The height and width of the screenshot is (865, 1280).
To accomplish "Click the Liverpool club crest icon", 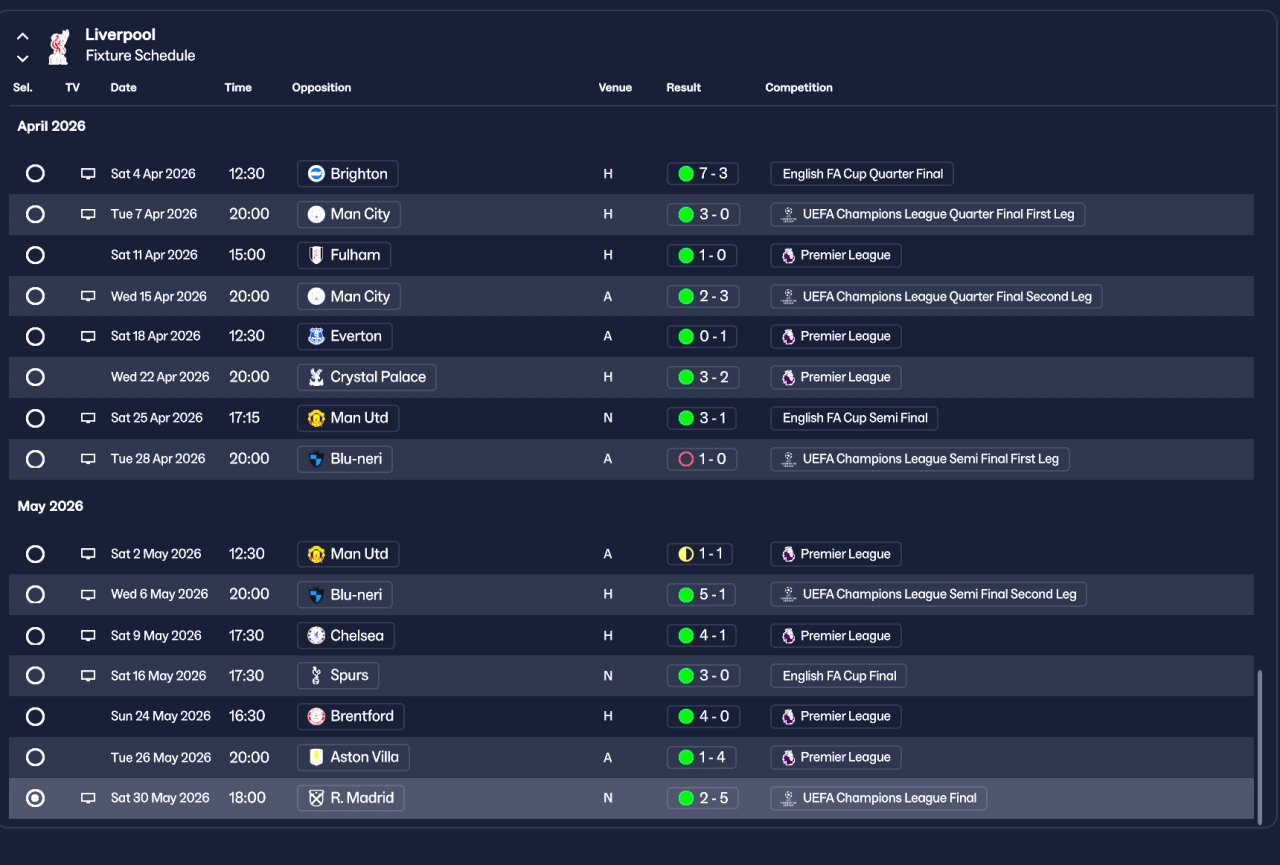I will pyautogui.click(x=58, y=46).
